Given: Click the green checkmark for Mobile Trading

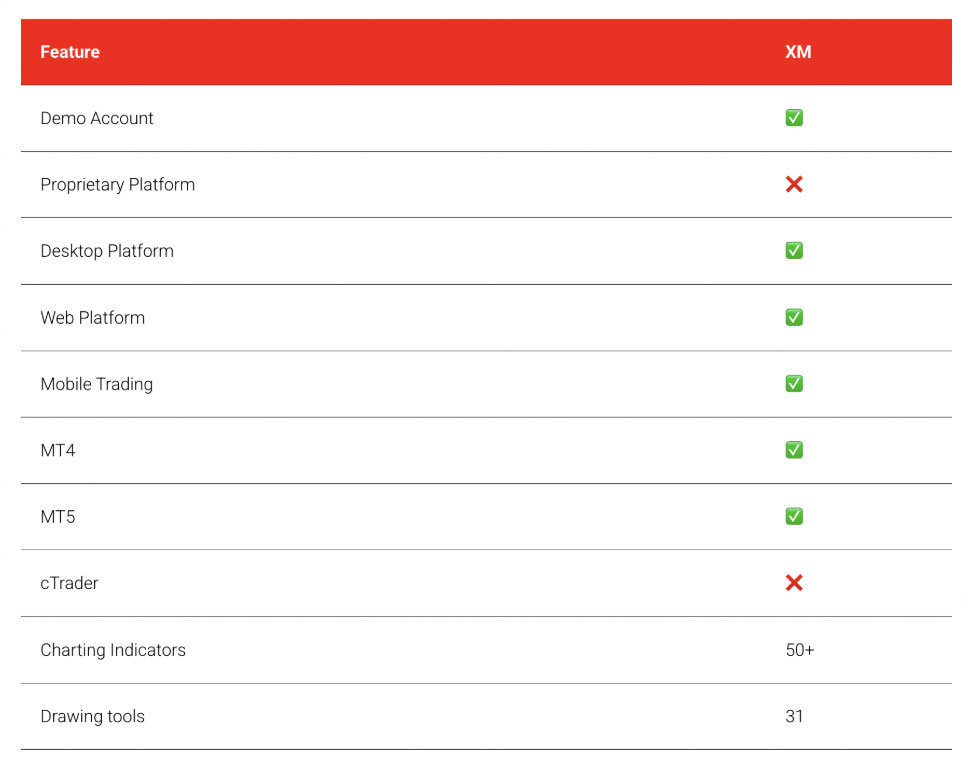Looking at the screenshot, I should click(794, 384).
